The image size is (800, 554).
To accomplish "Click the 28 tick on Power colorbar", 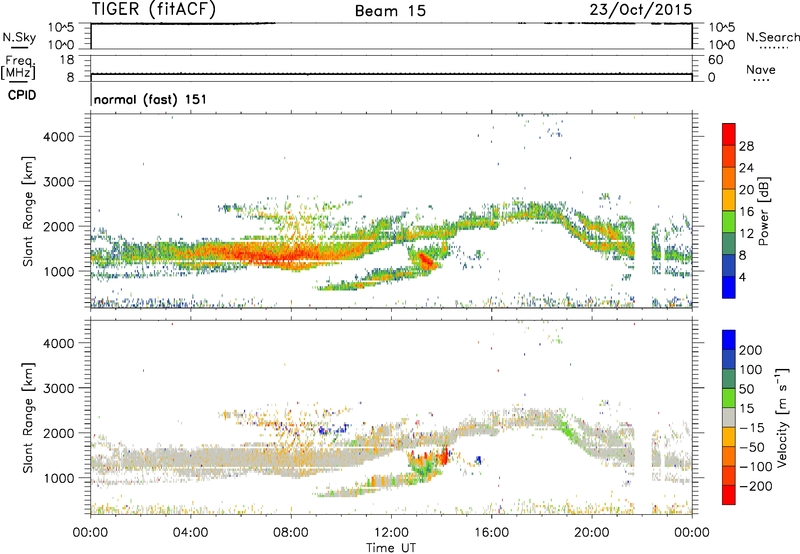I will click(x=746, y=146).
